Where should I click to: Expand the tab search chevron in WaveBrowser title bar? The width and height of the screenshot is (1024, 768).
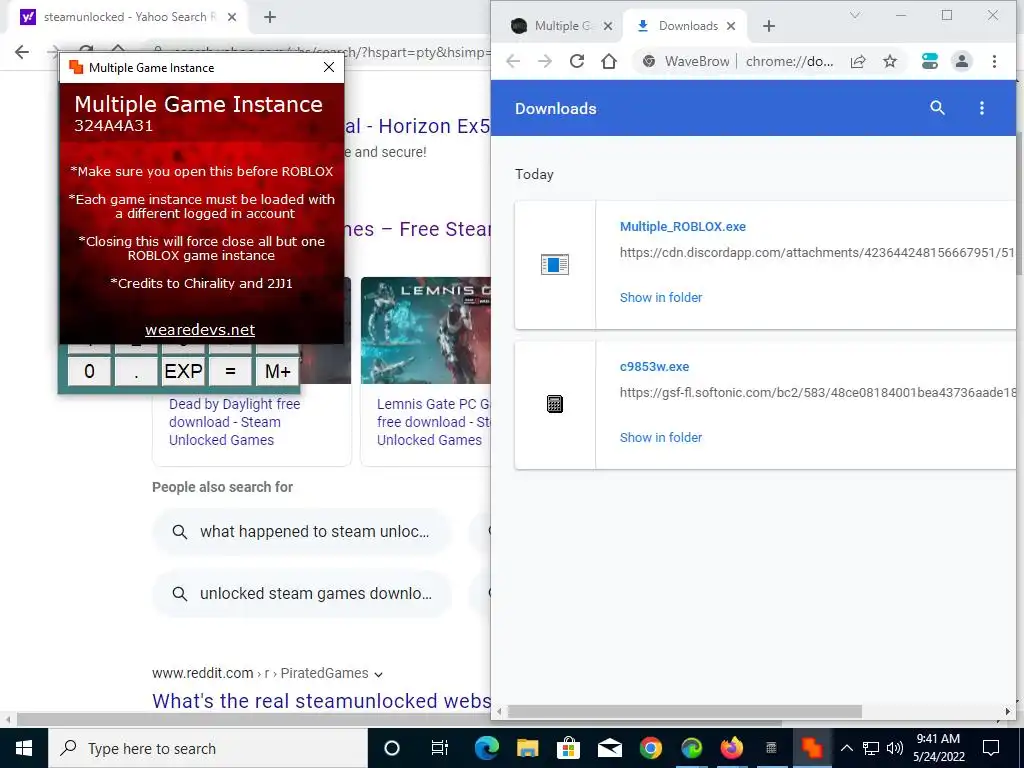point(854,15)
